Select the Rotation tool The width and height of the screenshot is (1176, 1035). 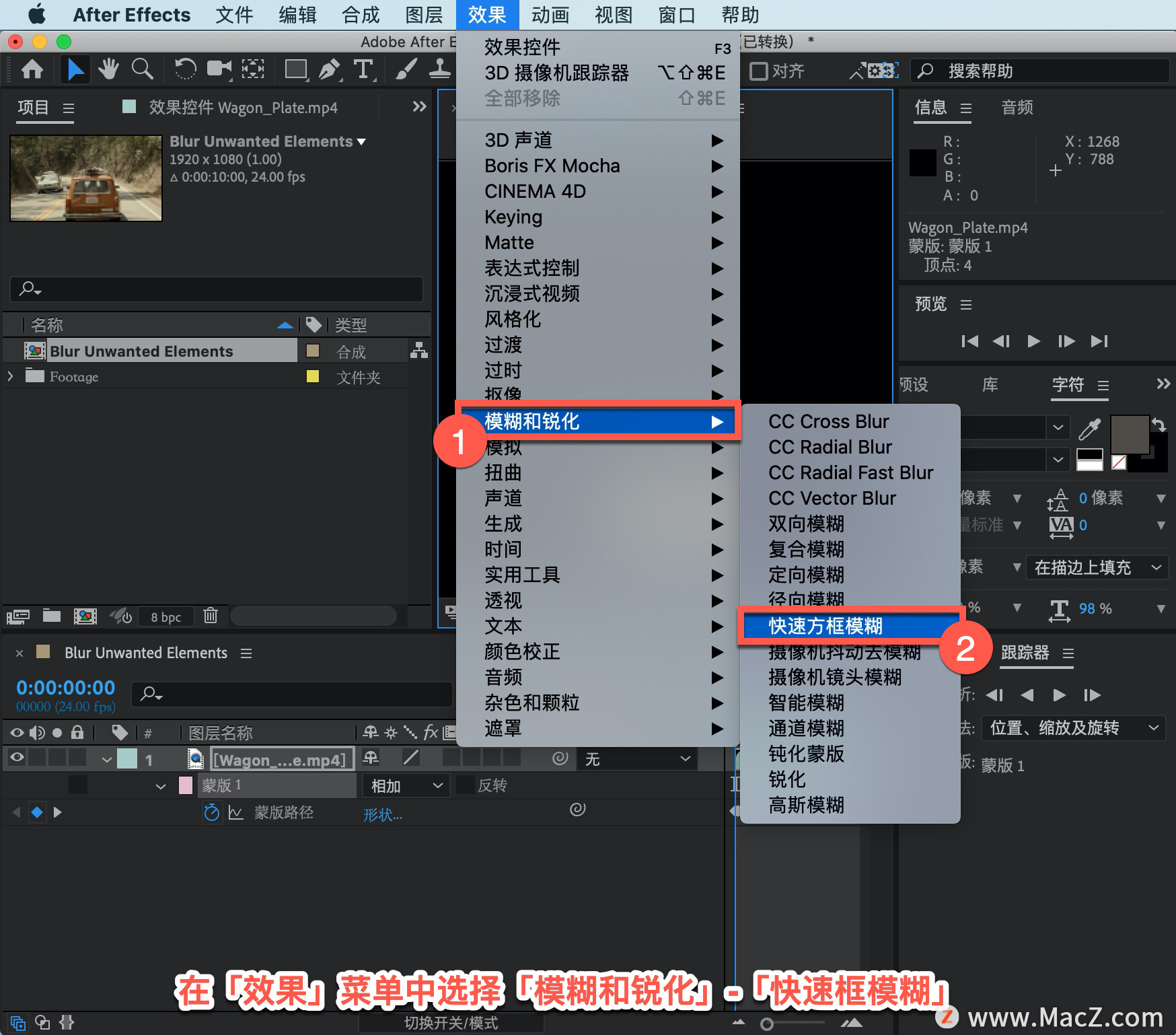[185, 69]
